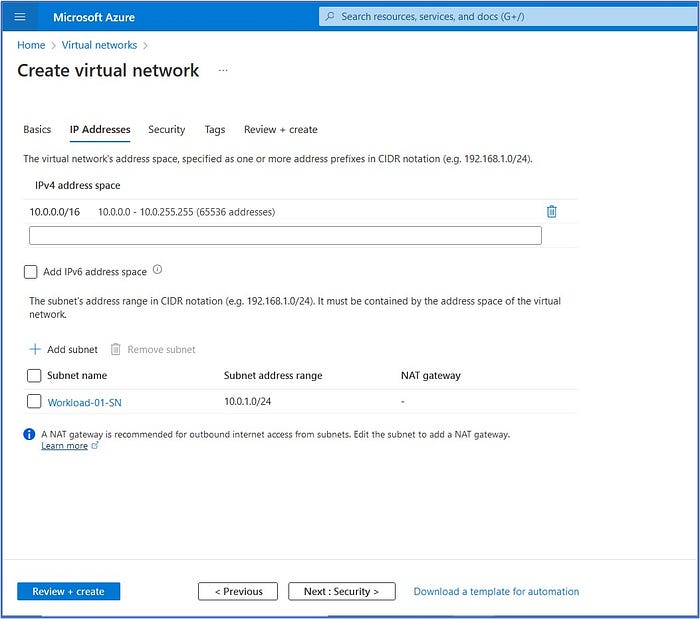Click the blue NAT gateway info icon
The width and height of the screenshot is (700, 619).
[29, 434]
